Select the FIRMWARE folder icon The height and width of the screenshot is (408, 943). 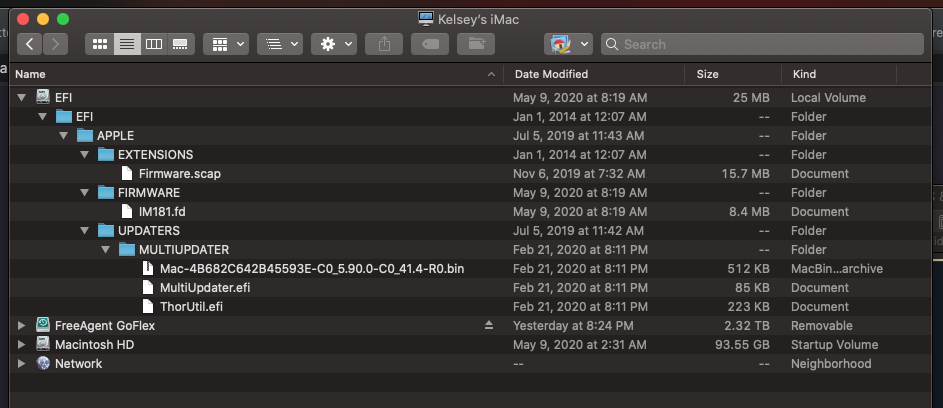(x=106, y=193)
